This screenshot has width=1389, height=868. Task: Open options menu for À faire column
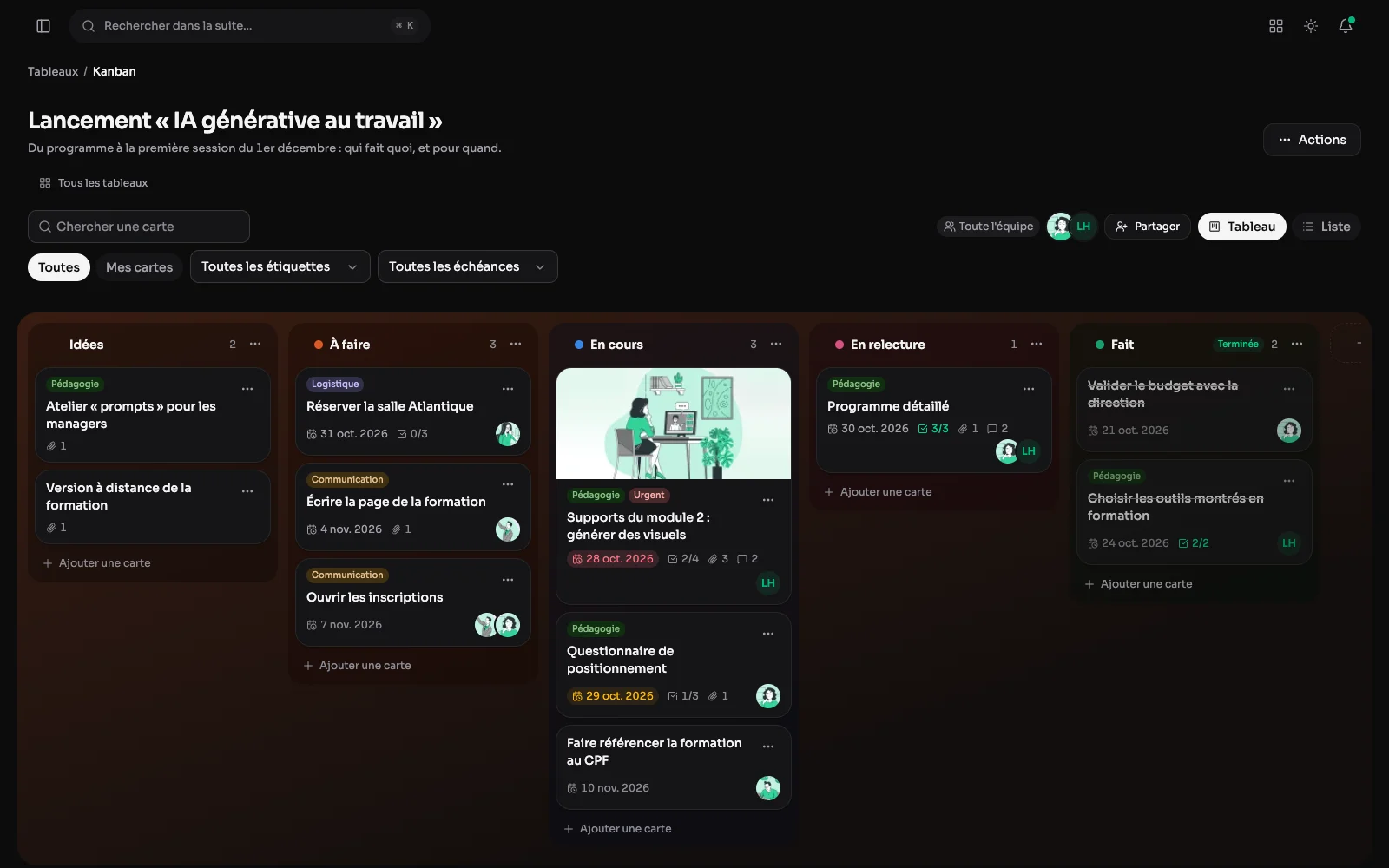pos(516,345)
